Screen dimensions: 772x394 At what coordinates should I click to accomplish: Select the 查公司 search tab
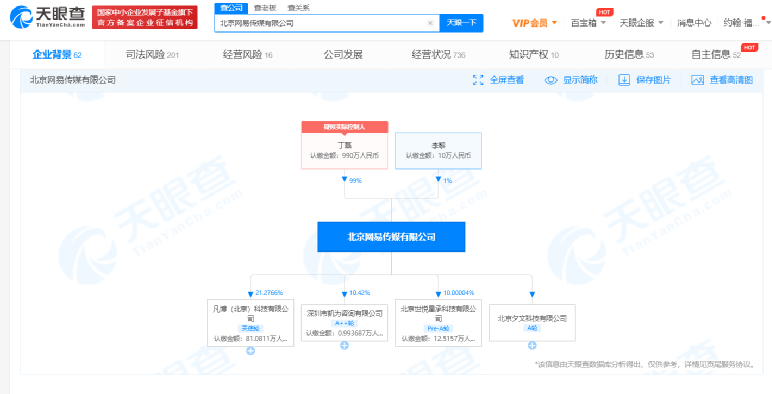coord(231,8)
